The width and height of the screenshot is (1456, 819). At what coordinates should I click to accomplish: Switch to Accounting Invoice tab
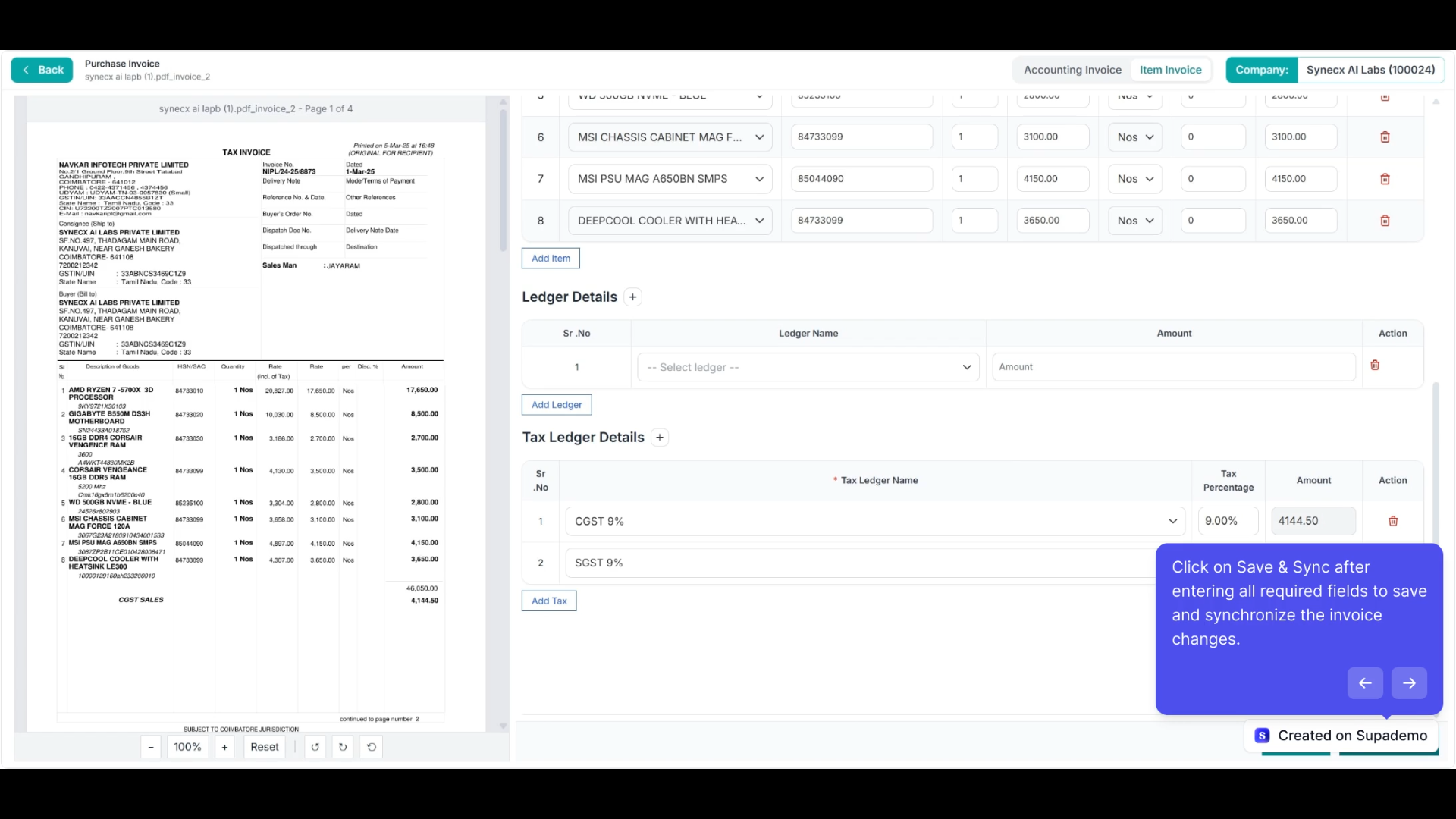point(1072,70)
